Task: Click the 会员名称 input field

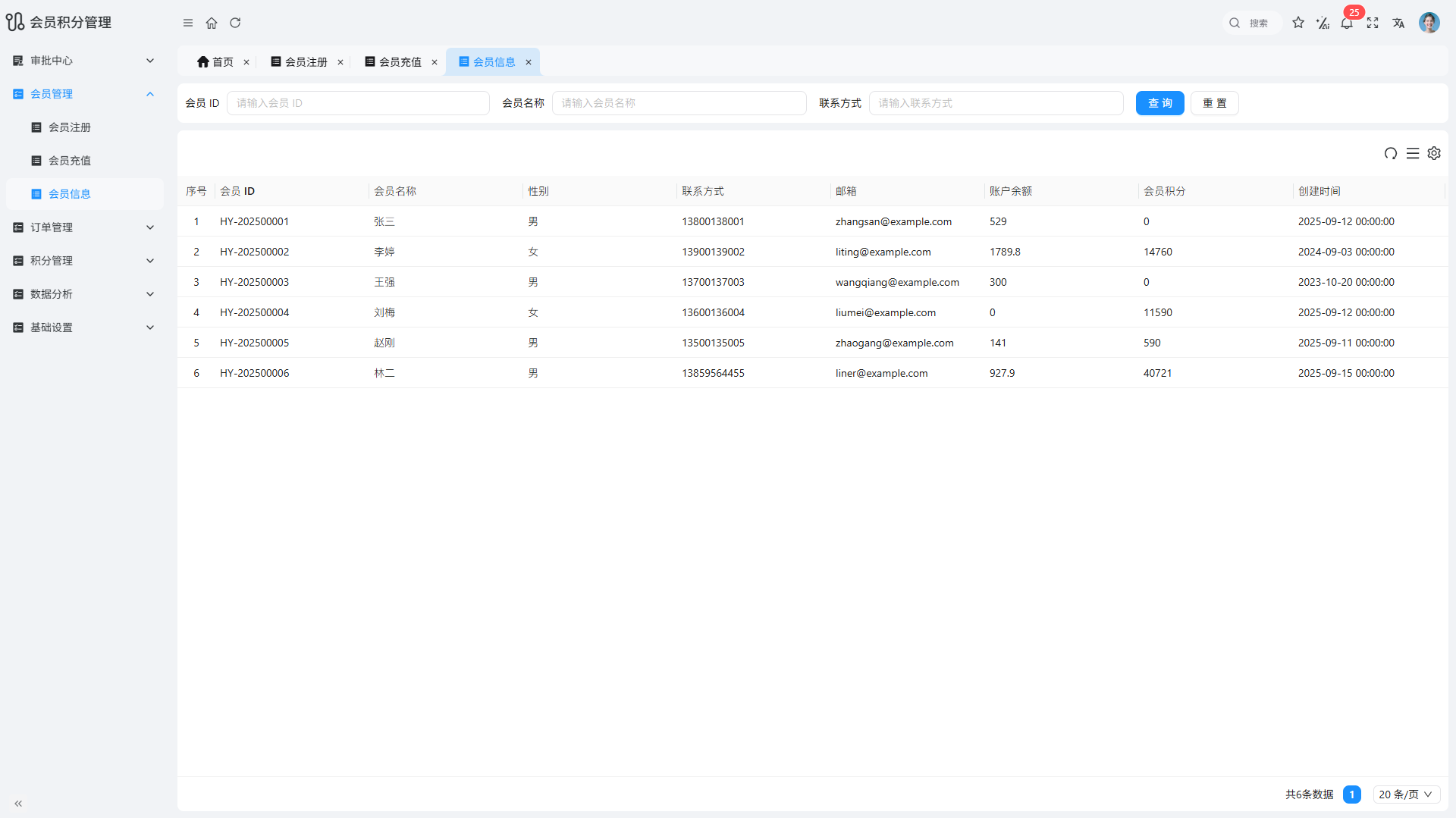Action: [679, 103]
